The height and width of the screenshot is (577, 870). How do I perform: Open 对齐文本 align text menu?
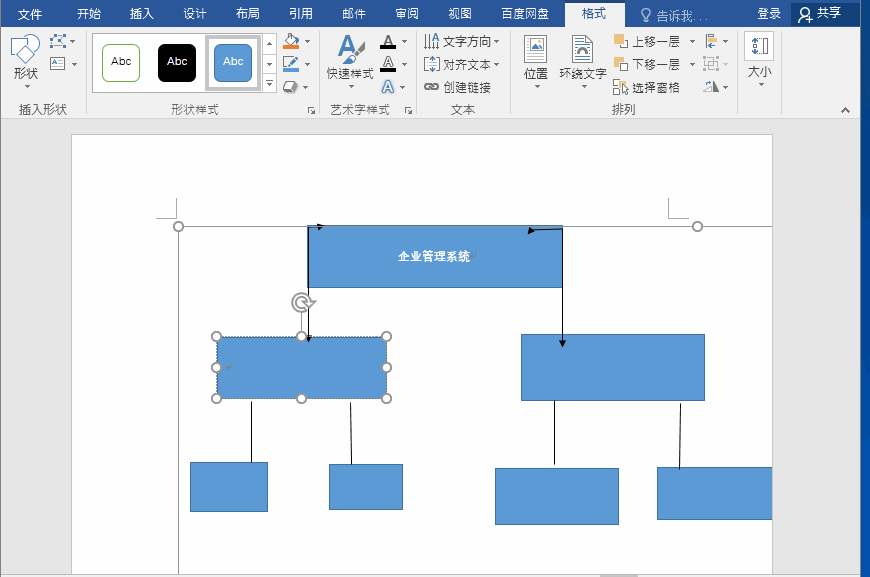[x=462, y=64]
